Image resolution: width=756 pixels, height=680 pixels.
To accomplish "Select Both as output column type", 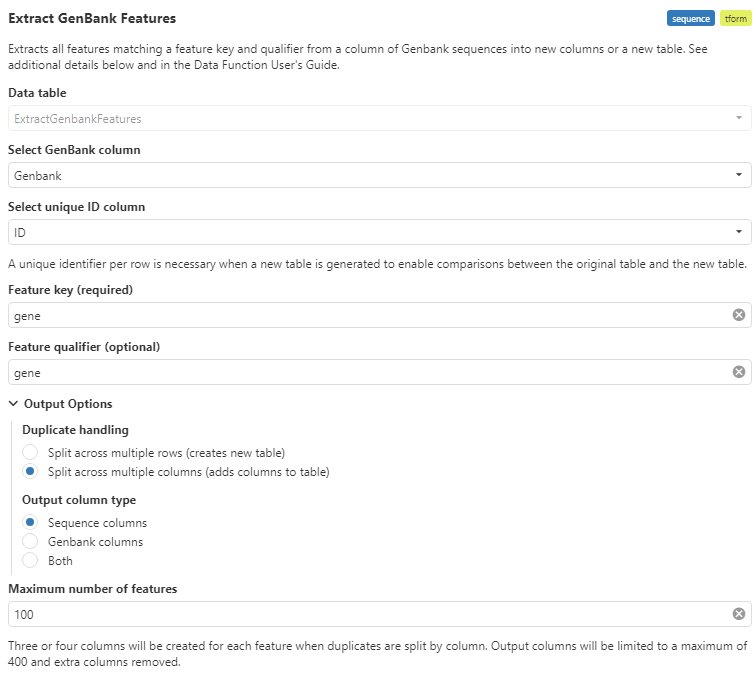I will click(x=30, y=561).
